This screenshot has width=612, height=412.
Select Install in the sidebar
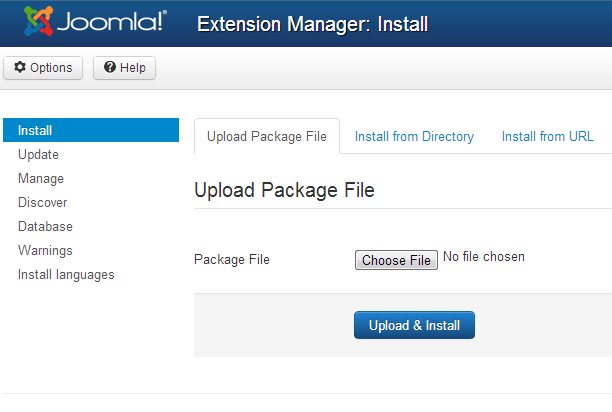click(35, 130)
